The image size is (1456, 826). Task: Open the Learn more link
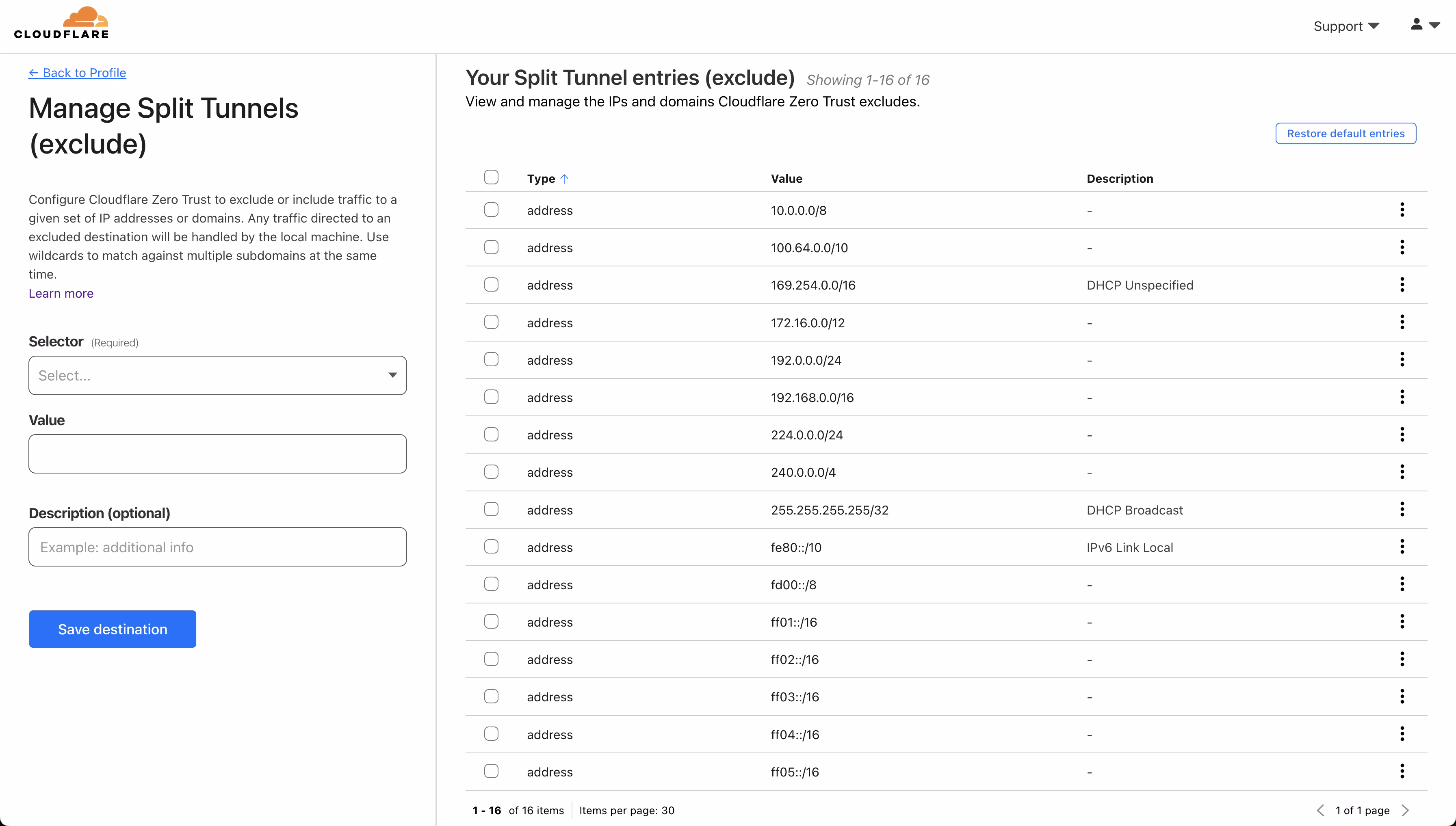click(x=61, y=293)
